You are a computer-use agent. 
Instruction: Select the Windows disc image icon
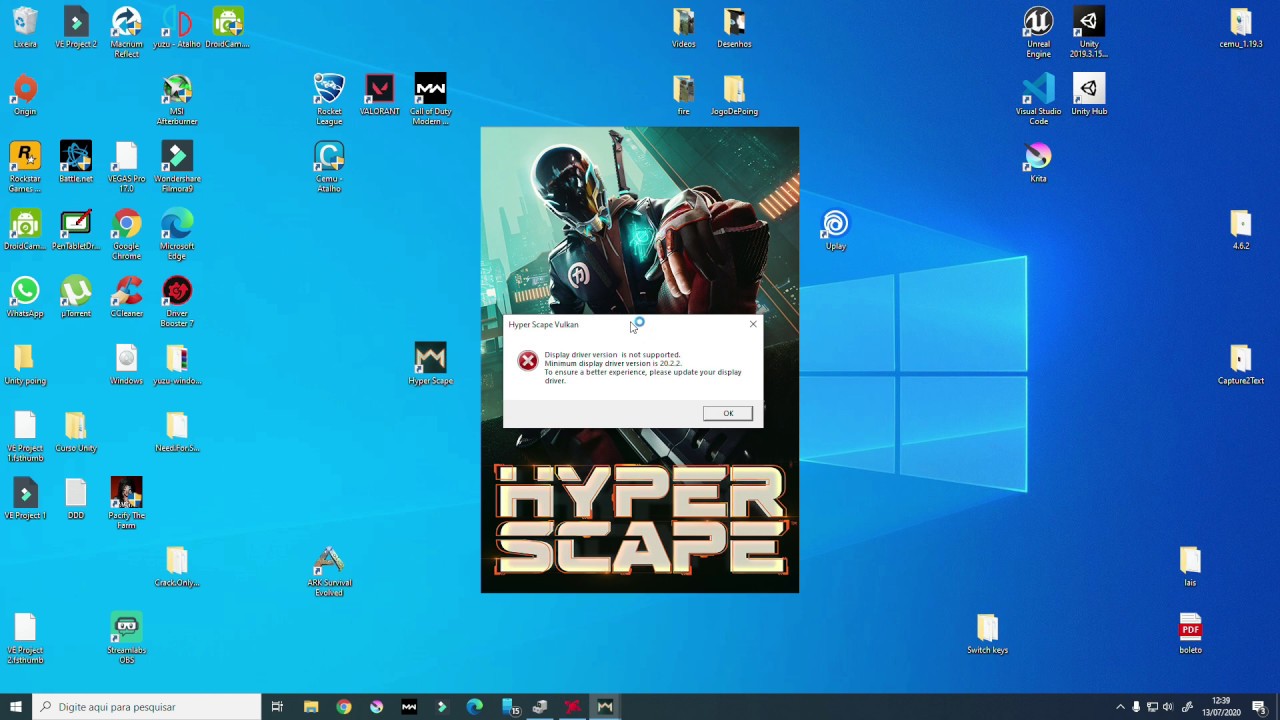coord(126,364)
